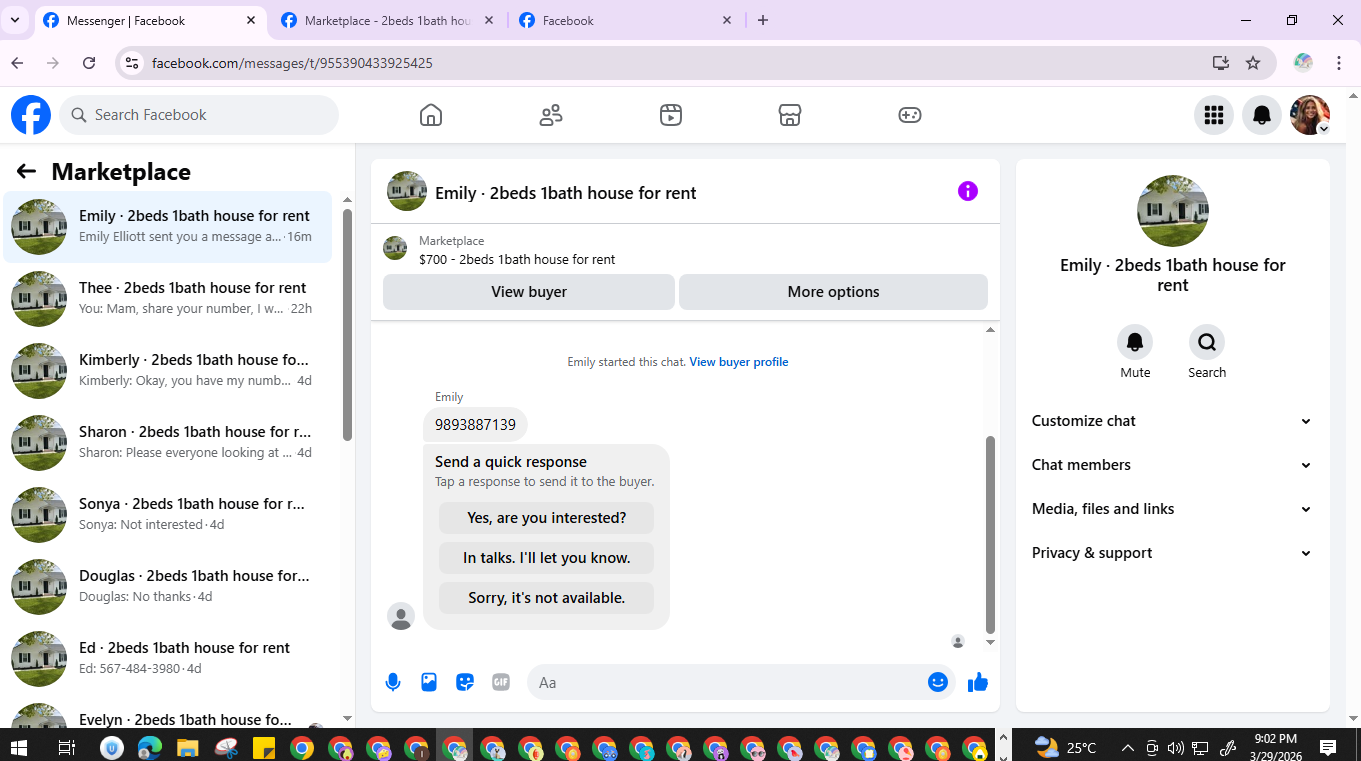Expand the Chat members section
This screenshot has width=1361, height=761.
(x=1172, y=465)
